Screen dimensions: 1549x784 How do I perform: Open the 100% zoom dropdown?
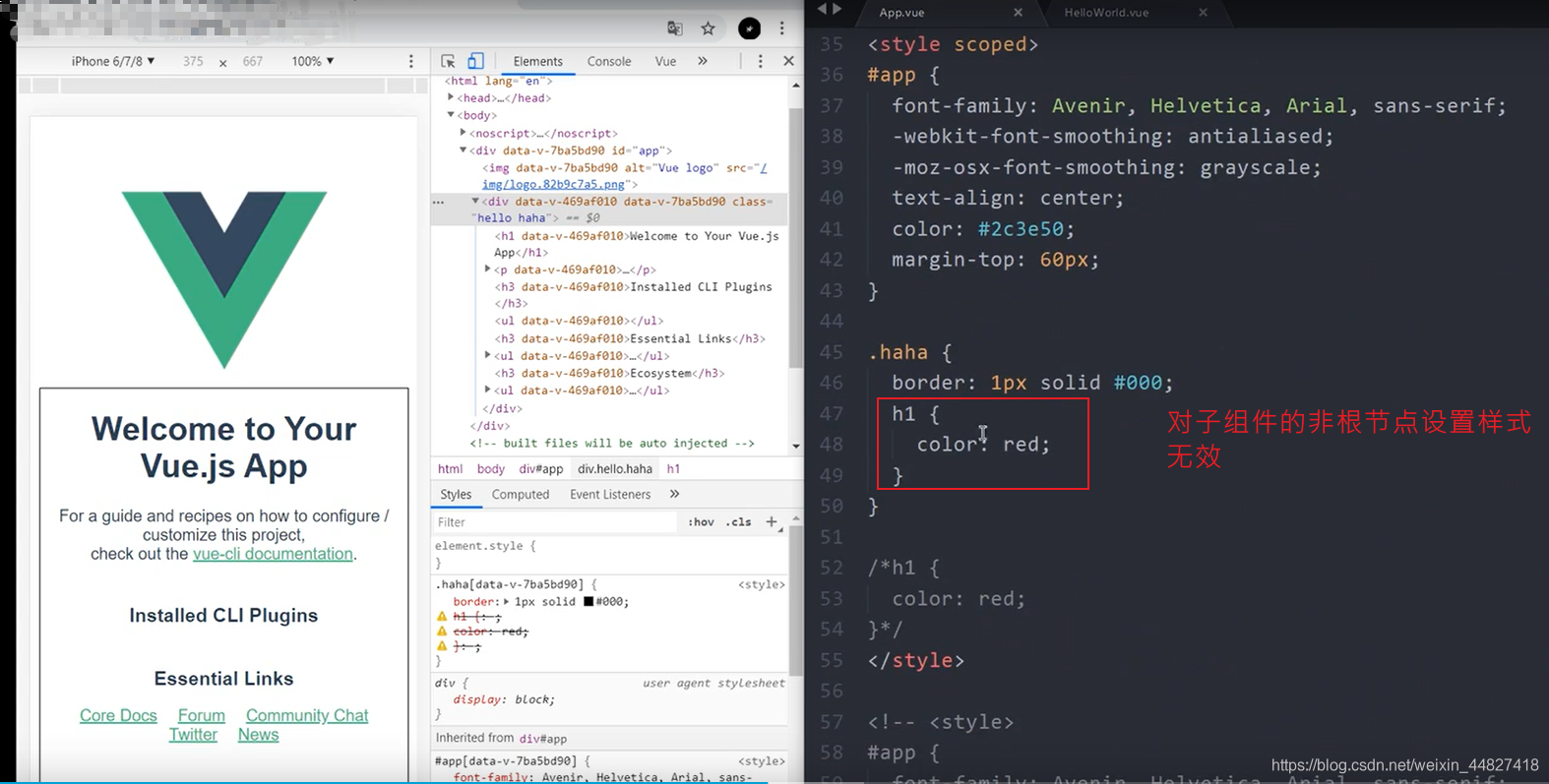[312, 61]
